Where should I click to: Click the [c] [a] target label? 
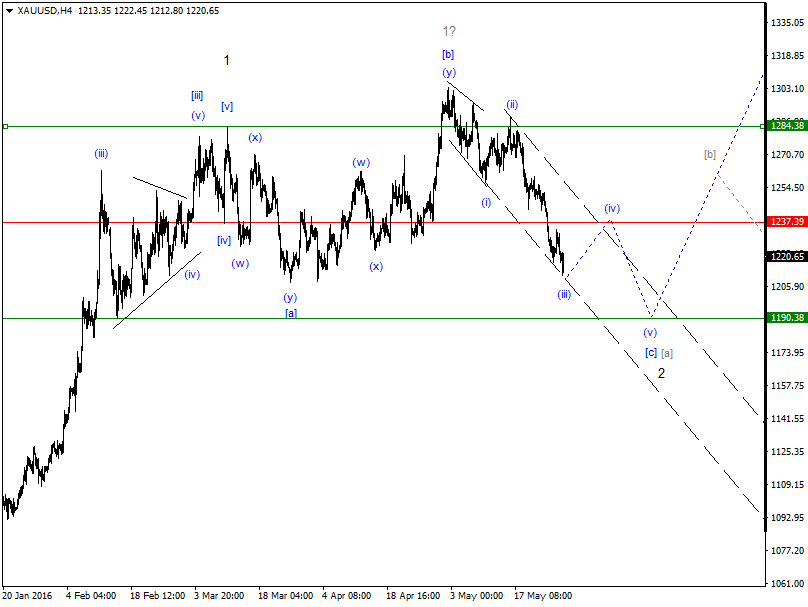pos(659,352)
